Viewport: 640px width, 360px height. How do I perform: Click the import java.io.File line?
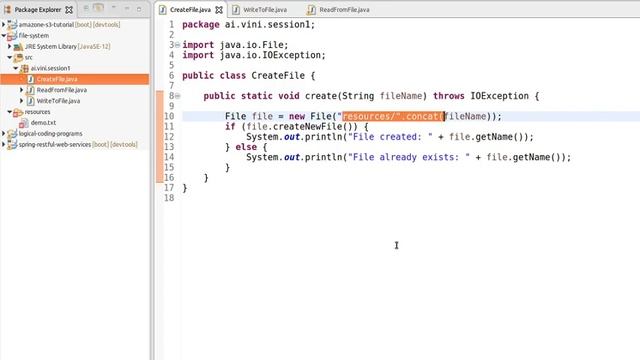click(x=235, y=45)
